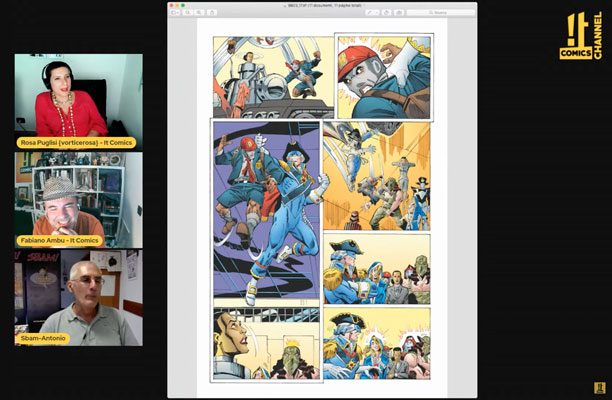Click the top-left panel with the machine scene
The height and width of the screenshot is (400, 612).
[273, 77]
